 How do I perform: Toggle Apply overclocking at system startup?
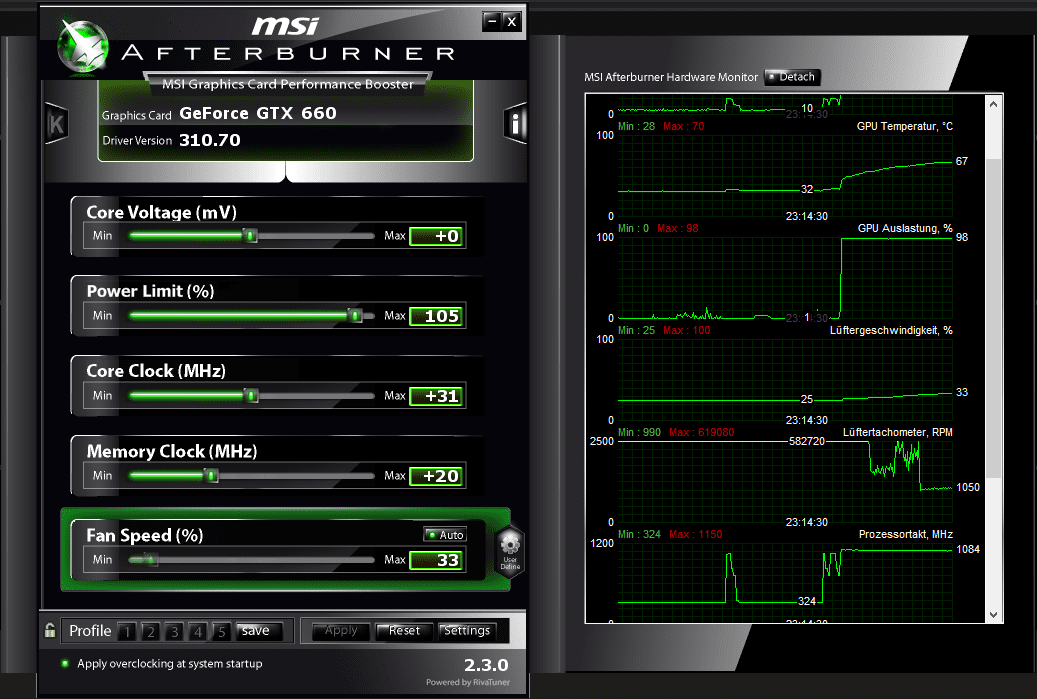162,663
